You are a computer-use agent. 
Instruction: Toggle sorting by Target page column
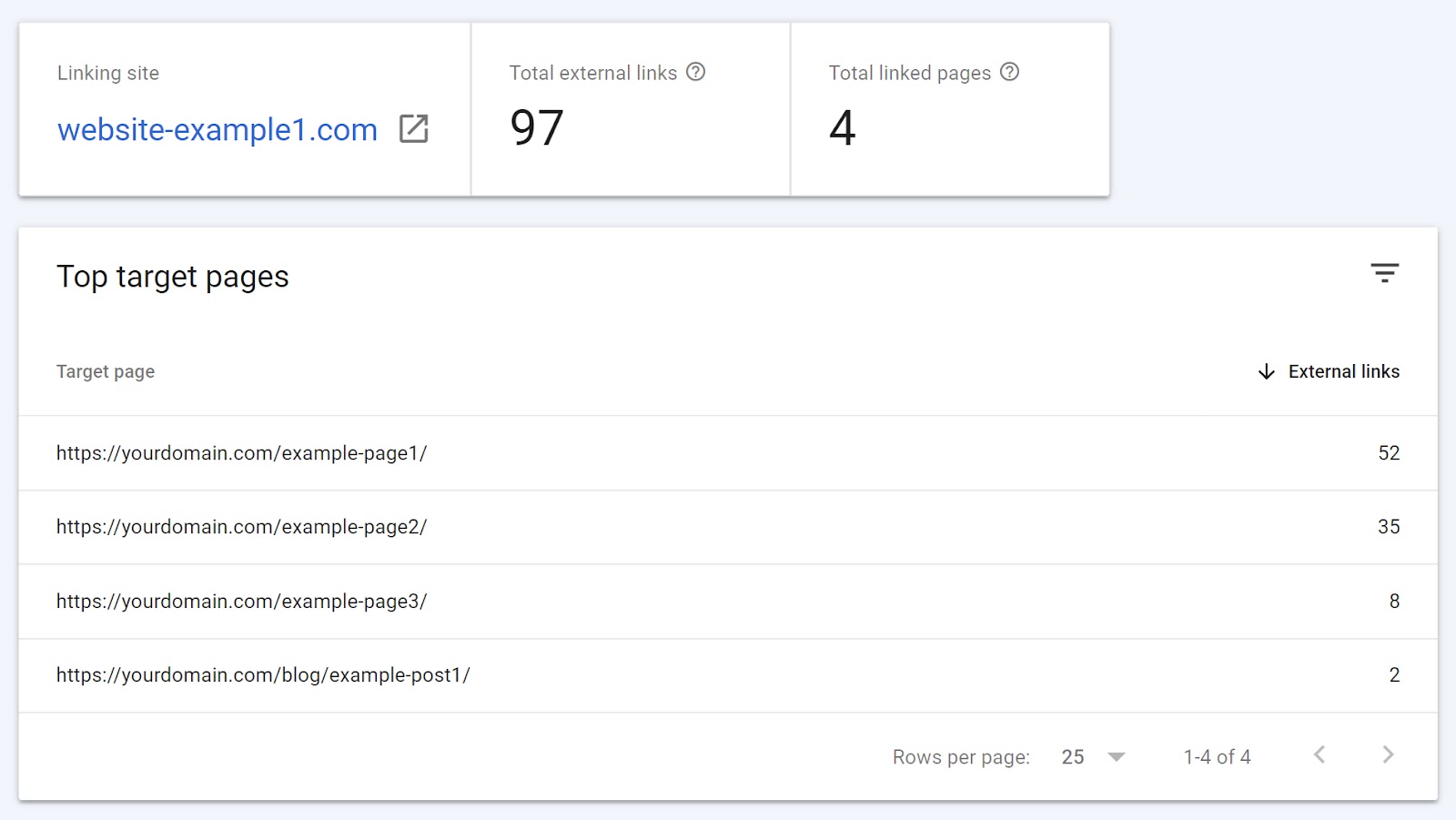click(x=105, y=371)
